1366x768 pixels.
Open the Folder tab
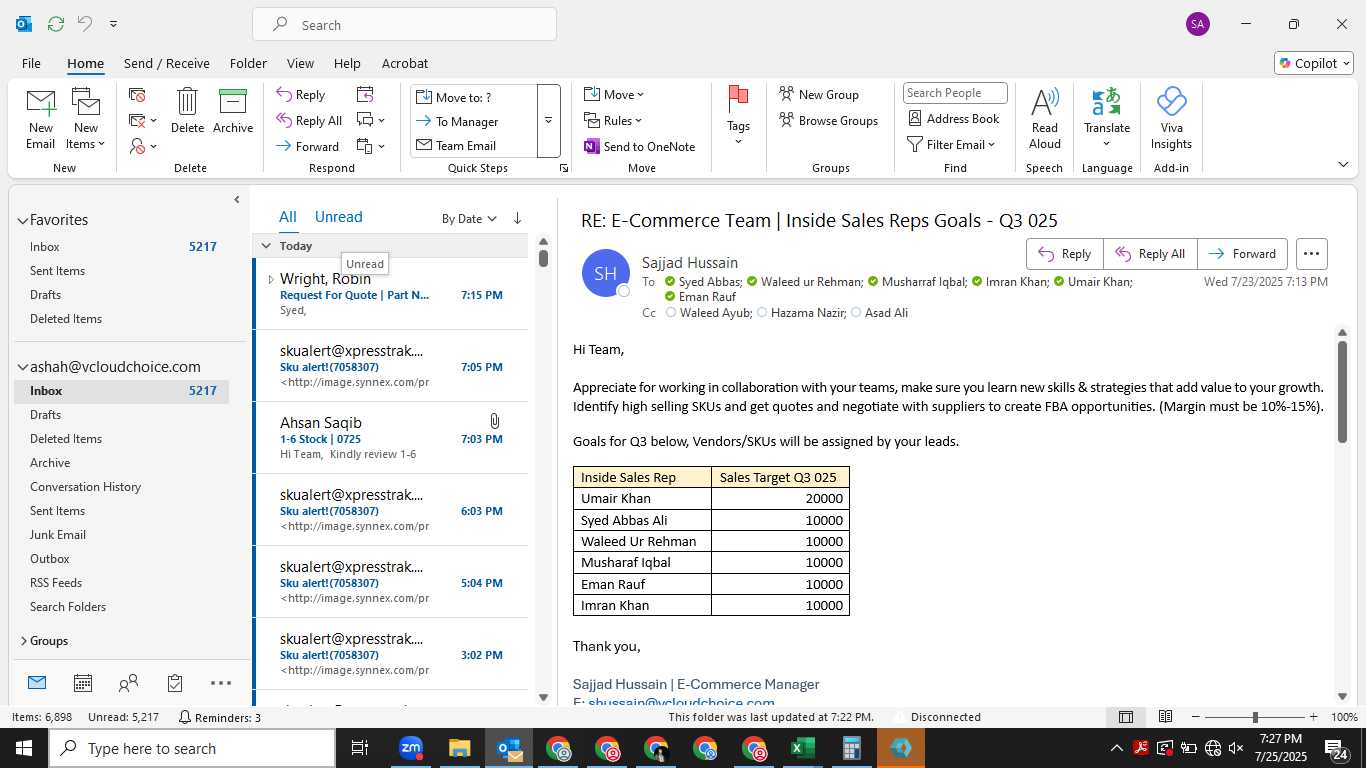248,63
